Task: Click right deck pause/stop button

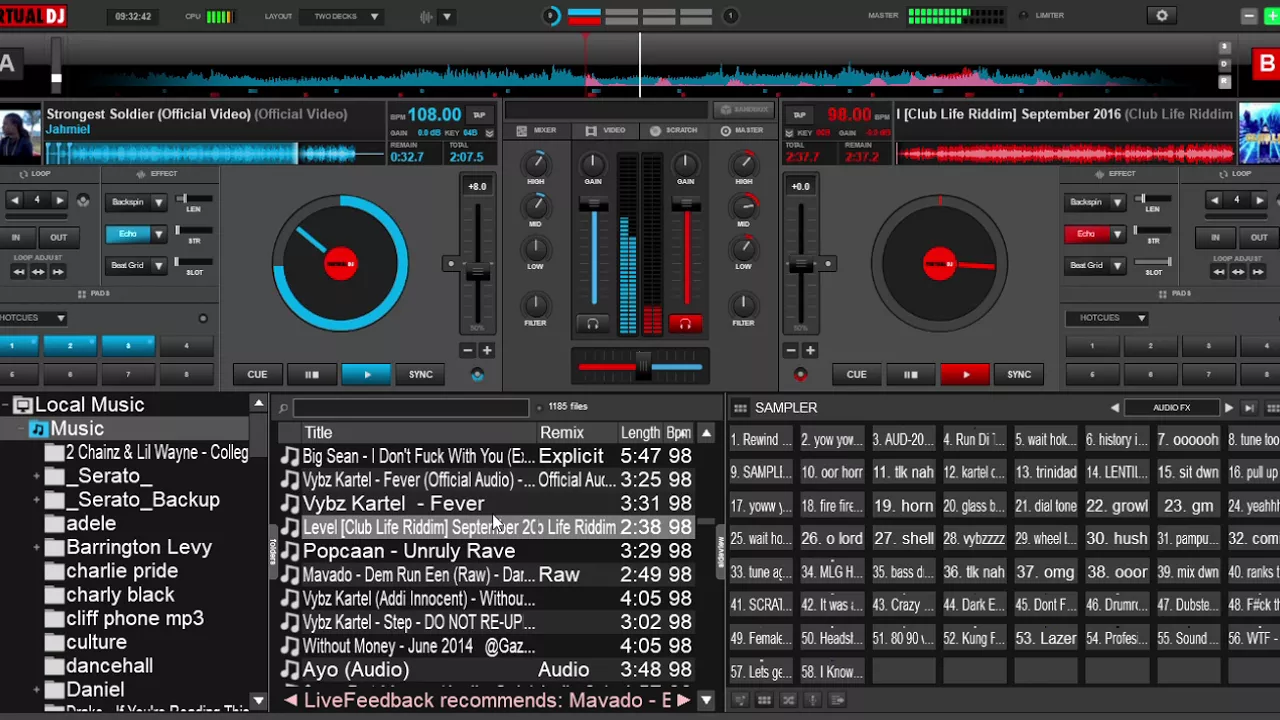Action: click(x=910, y=375)
